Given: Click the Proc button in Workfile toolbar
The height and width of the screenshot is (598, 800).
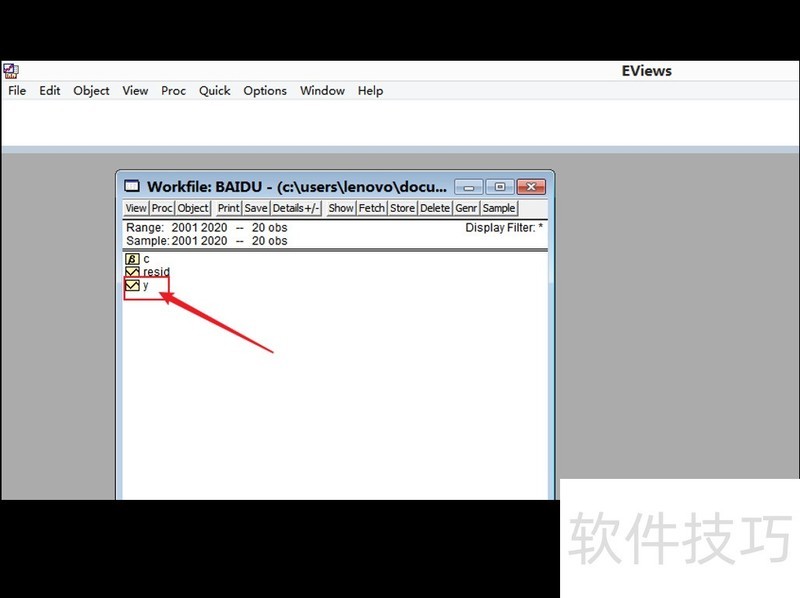Looking at the screenshot, I should pyautogui.click(x=162, y=208).
